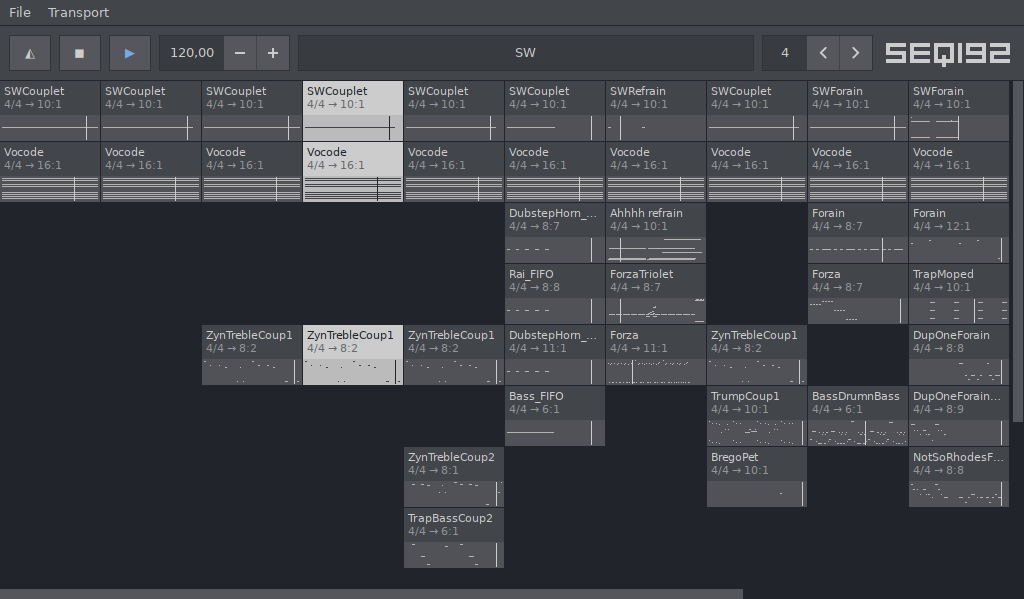Toggle the TrapBassCoup2 sequence
Viewport: 1024px width, 599px height.
pos(454,538)
